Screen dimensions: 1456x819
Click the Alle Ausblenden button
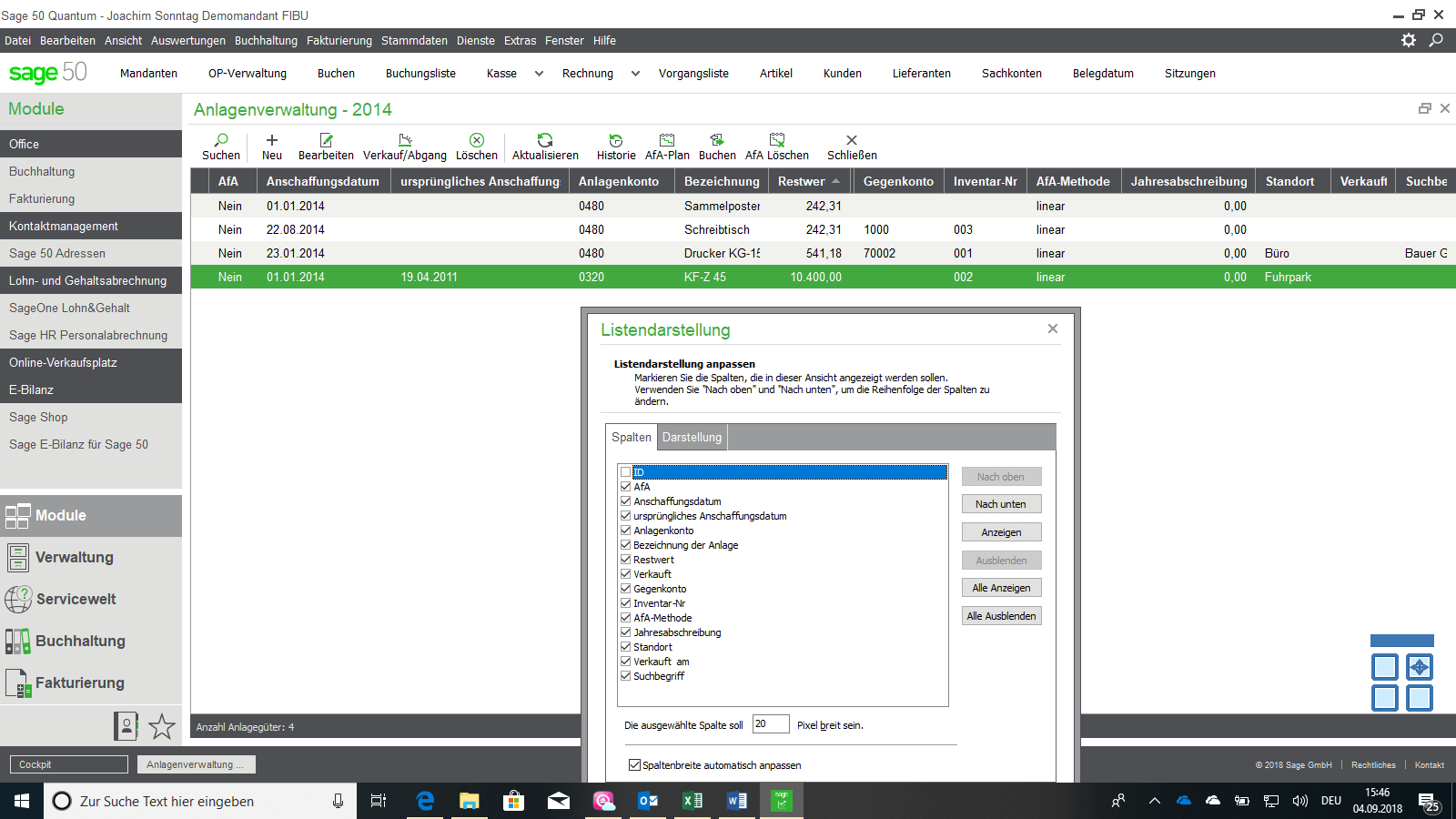pos(1001,616)
